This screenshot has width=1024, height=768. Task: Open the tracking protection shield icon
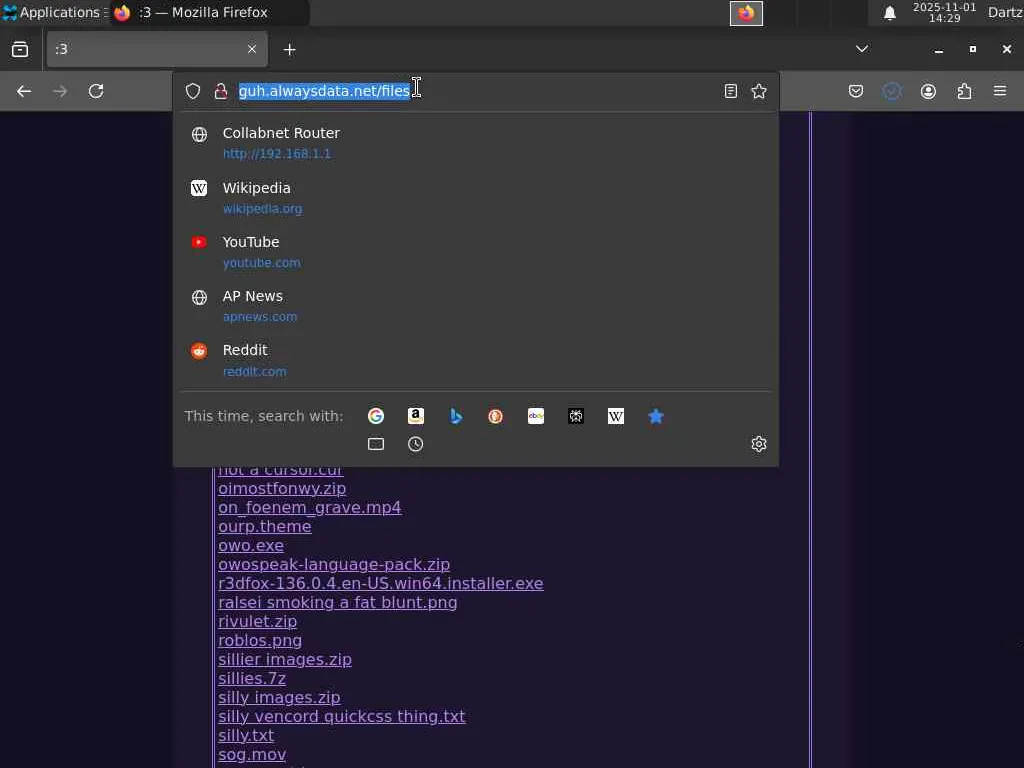[193, 91]
